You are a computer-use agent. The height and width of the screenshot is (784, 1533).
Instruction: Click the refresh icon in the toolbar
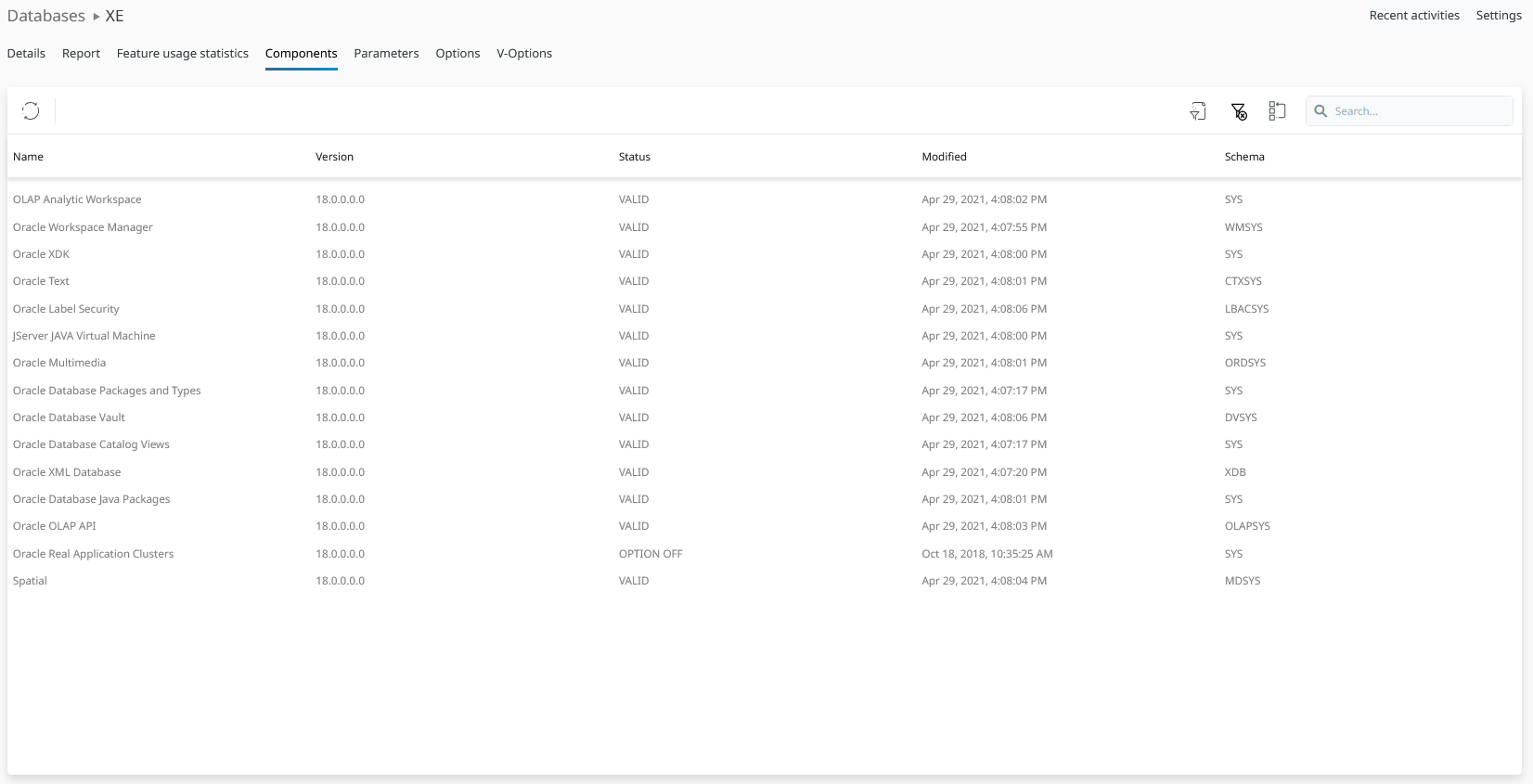(x=31, y=111)
